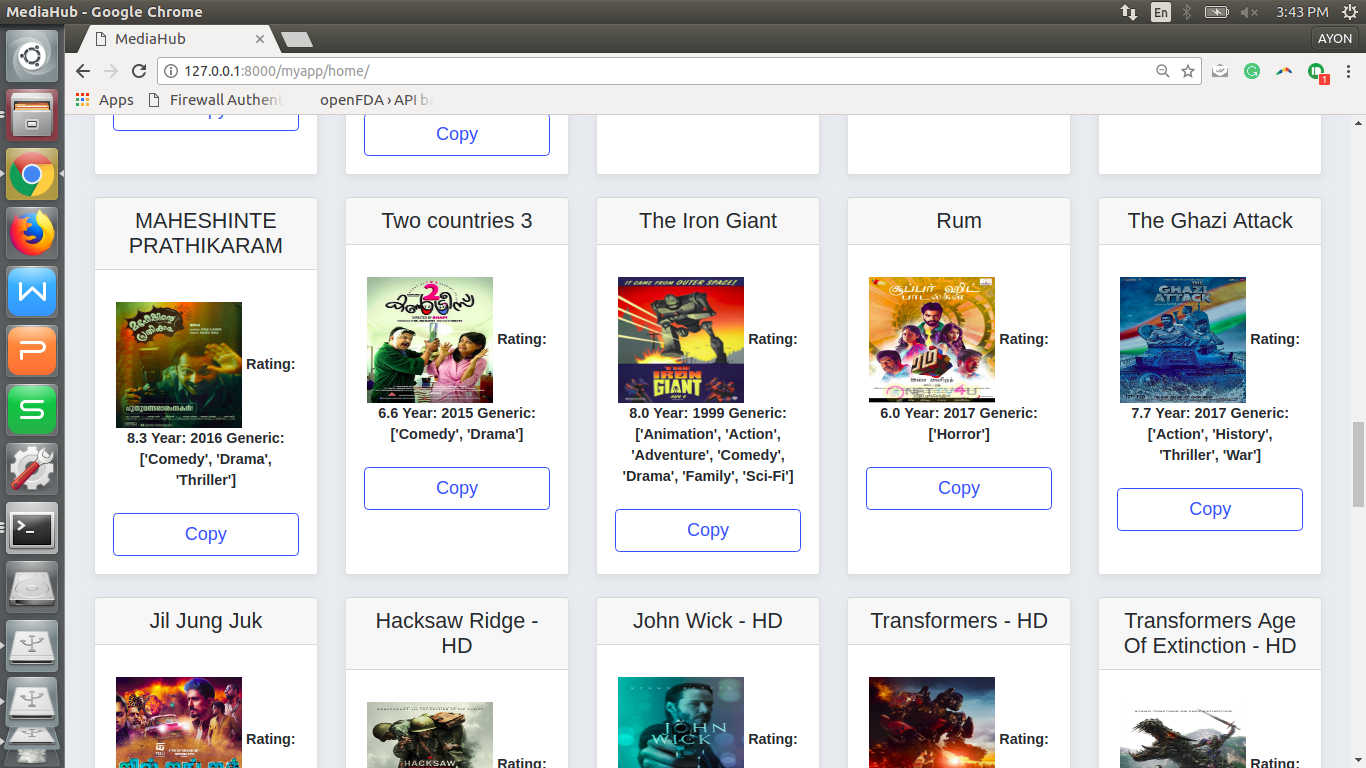Click the Hacksaw Ridge poster

pos(430,735)
